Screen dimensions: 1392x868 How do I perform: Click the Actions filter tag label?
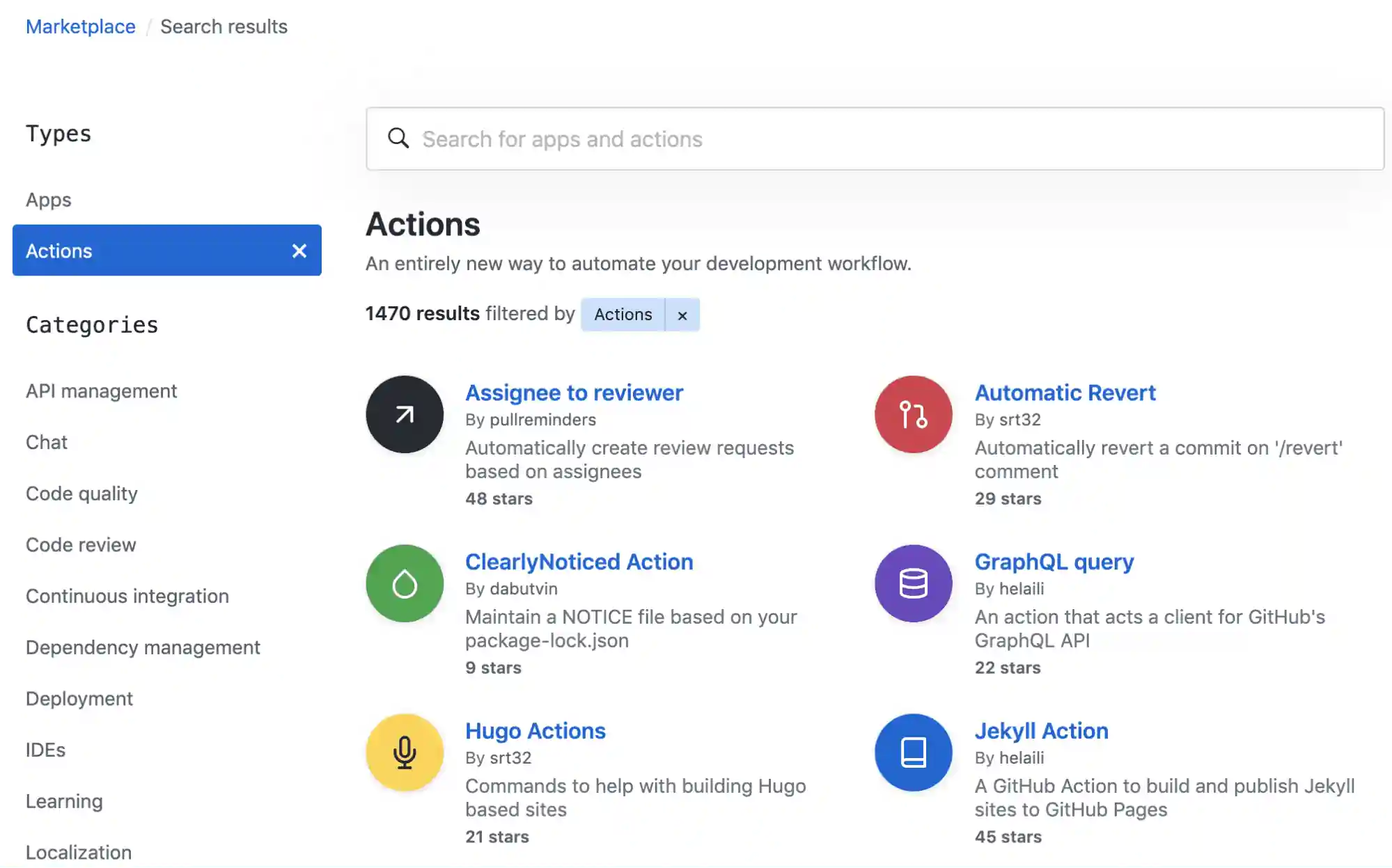(x=623, y=315)
